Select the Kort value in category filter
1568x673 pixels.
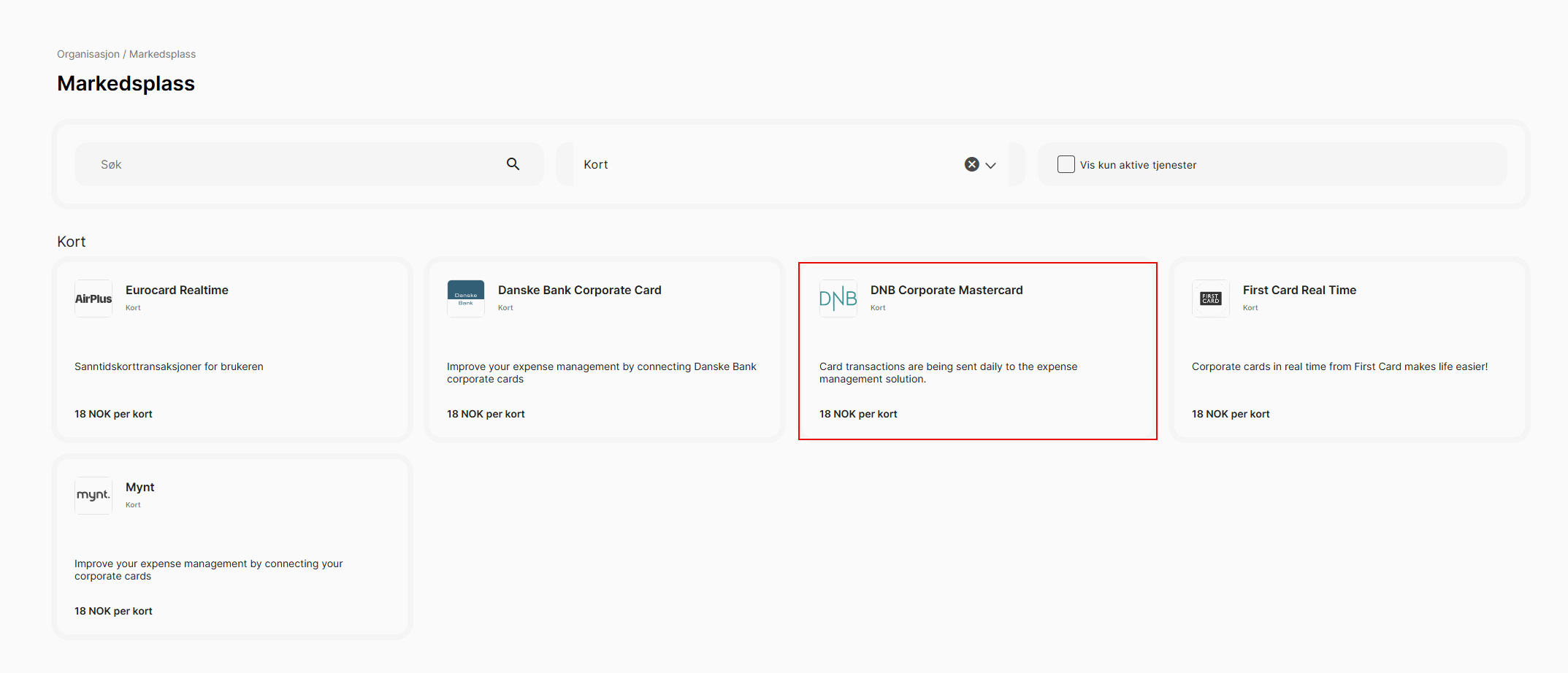click(596, 164)
